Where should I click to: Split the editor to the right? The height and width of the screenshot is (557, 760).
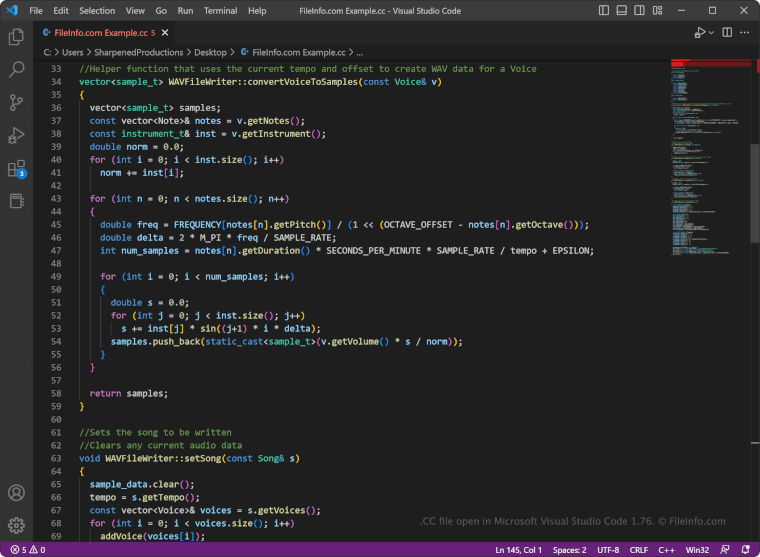pyautogui.click(x=727, y=32)
